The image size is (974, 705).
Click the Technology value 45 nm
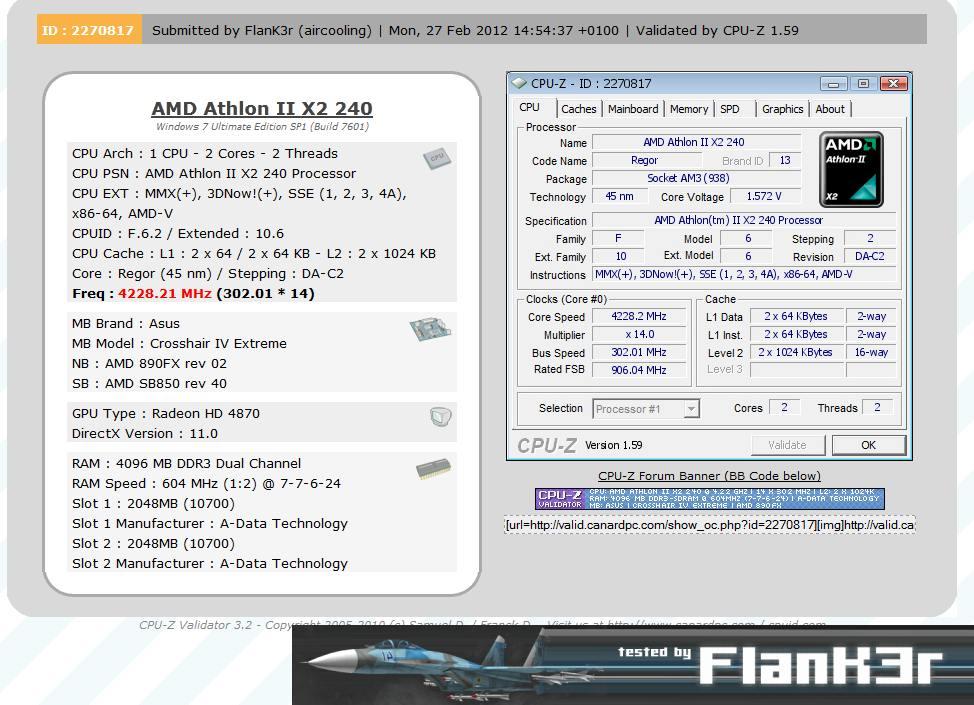point(620,196)
